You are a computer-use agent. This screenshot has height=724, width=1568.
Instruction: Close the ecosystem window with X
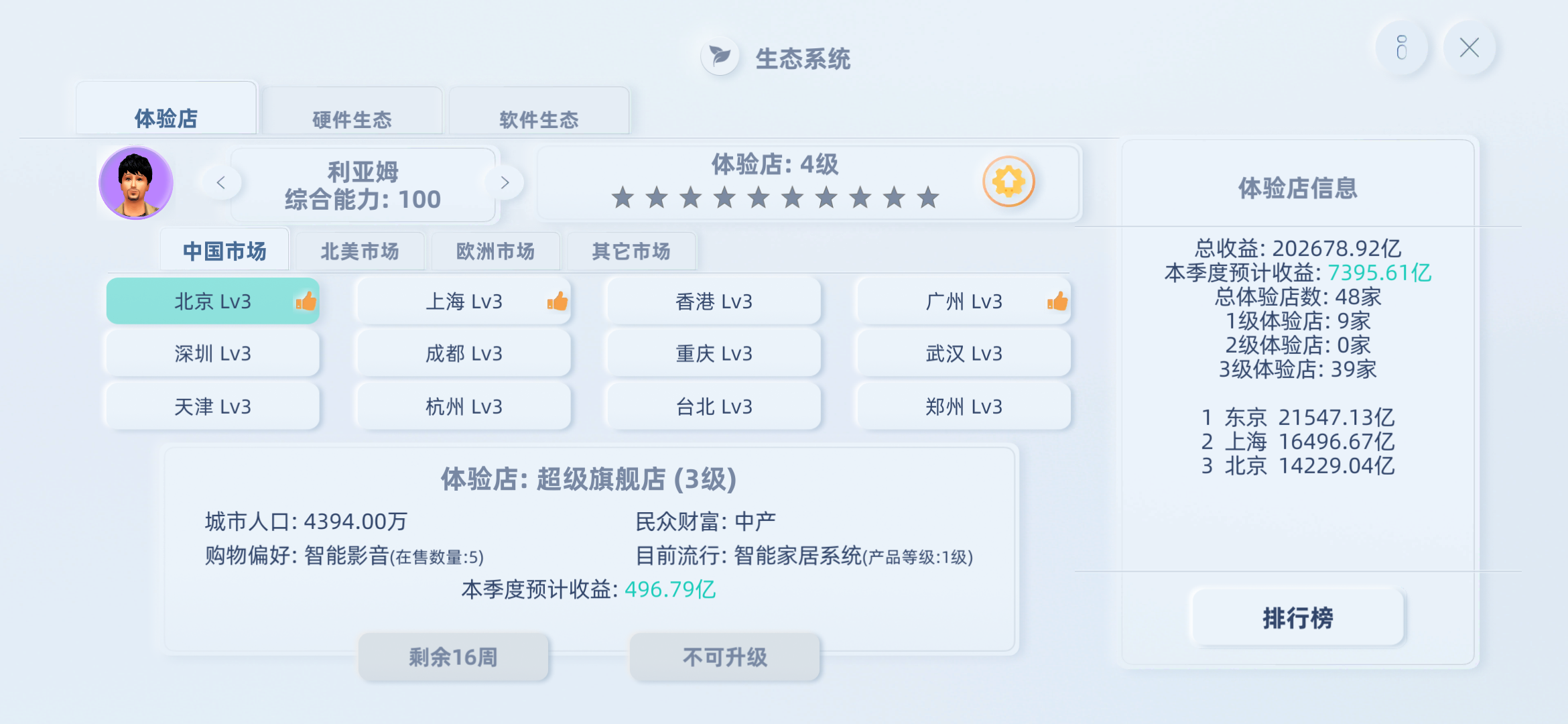click(1469, 48)
